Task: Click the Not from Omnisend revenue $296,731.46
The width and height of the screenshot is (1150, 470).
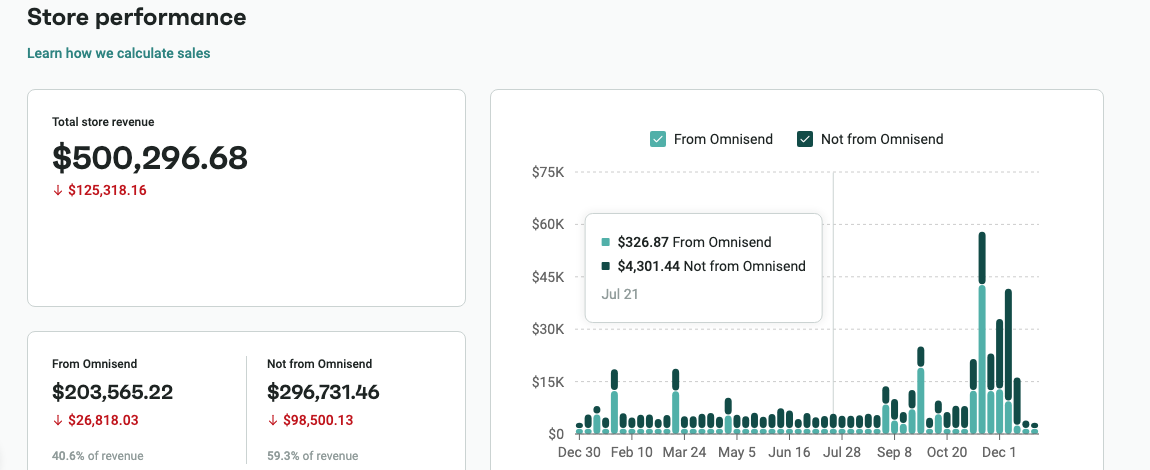Action: pos(323,392)
